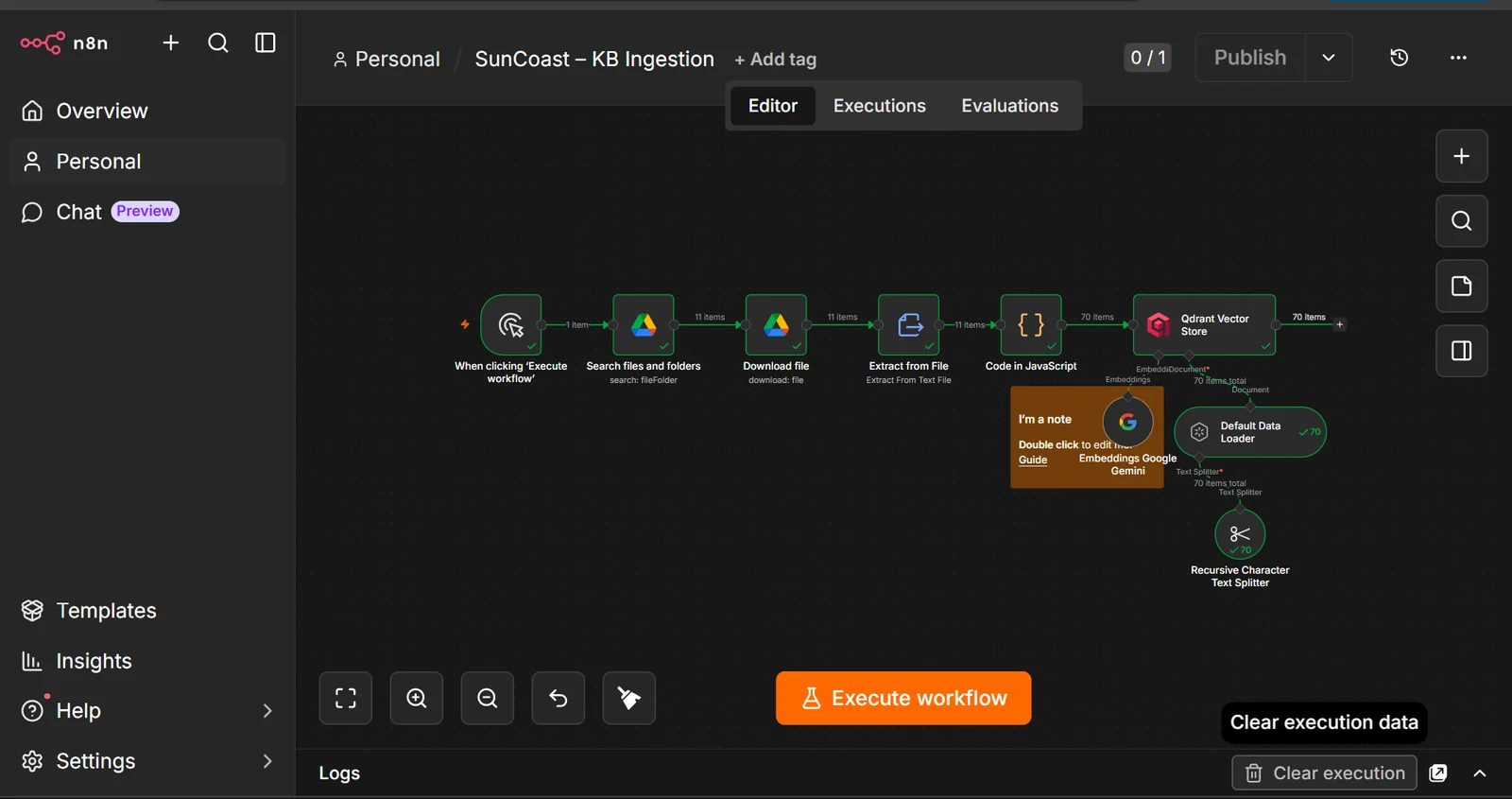Zoom in on the canvas
Image resolution: width=1512 pixels, height=799 pixels.
(x=417, y=699)
